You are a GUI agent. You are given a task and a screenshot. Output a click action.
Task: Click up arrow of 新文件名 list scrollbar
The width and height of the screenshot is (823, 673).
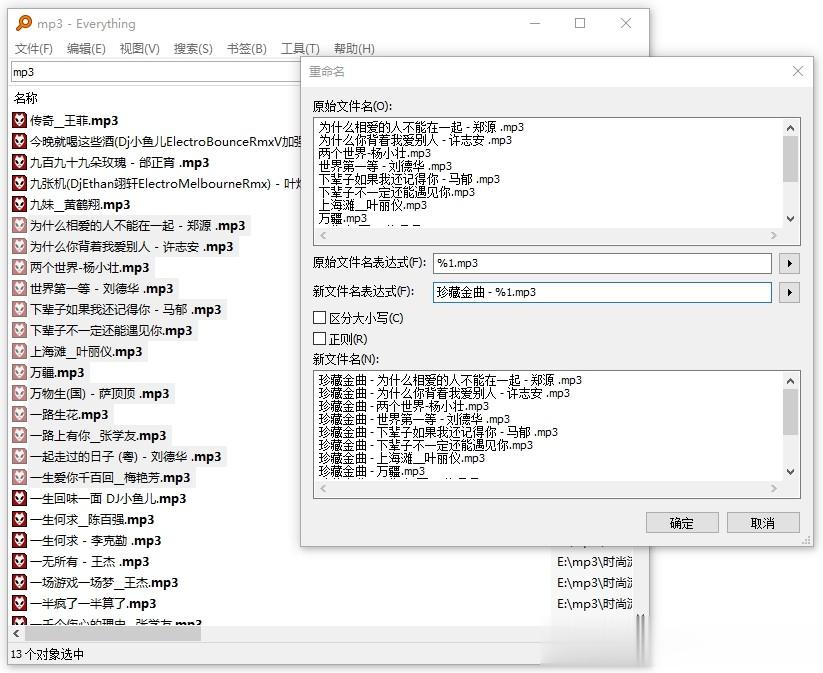pos(790,381)
